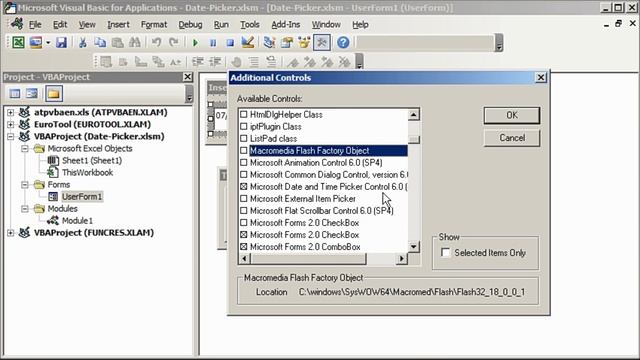Click the controls list scroll-up arrow
Viewport: 640px width, 360px height.
tap(413, 115)
